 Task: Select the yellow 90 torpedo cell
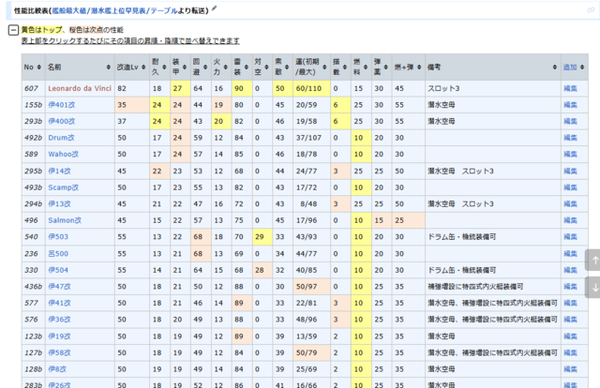click(242, 88)
